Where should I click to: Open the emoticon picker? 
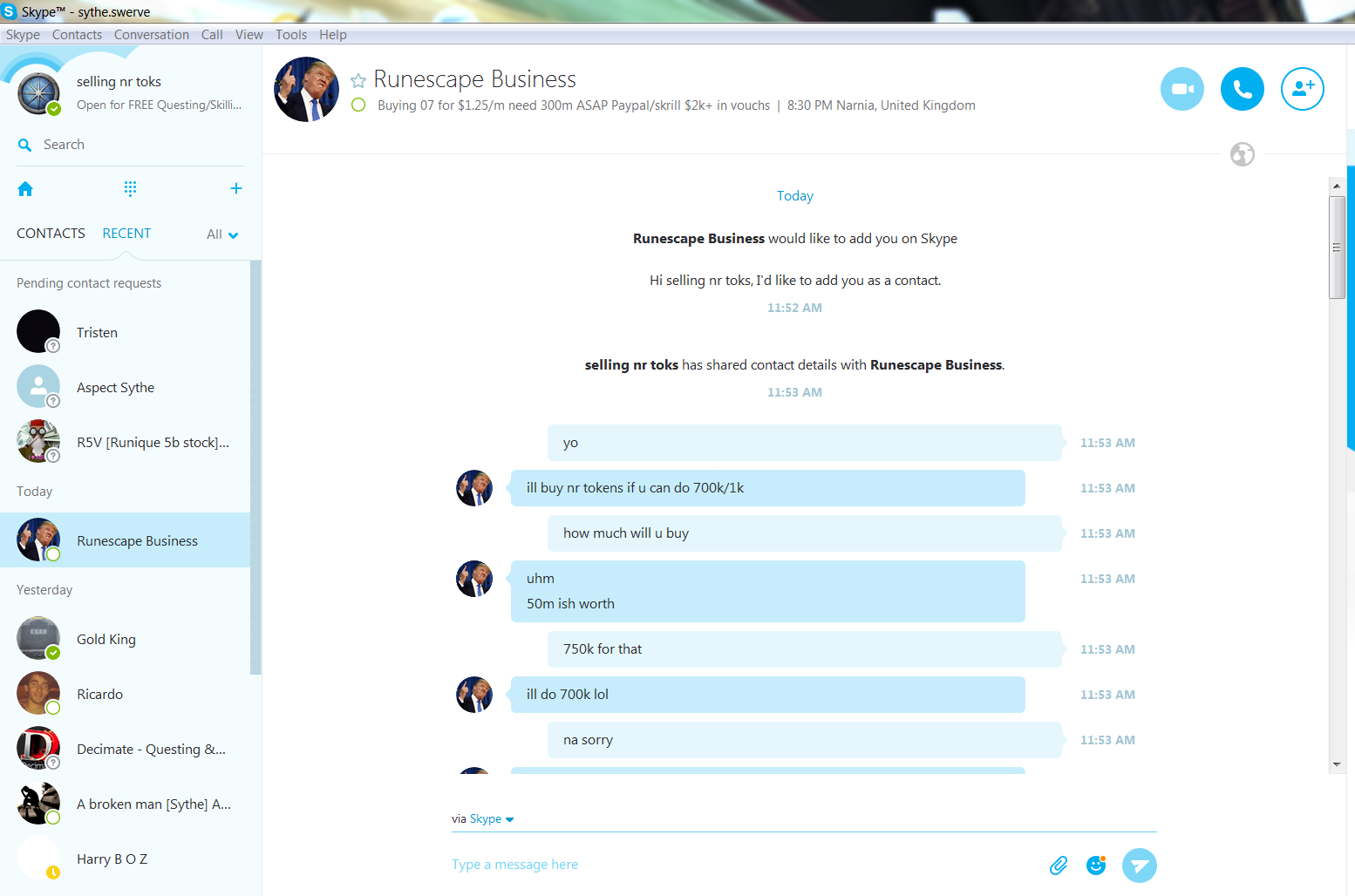click(x=1096, y=865)
